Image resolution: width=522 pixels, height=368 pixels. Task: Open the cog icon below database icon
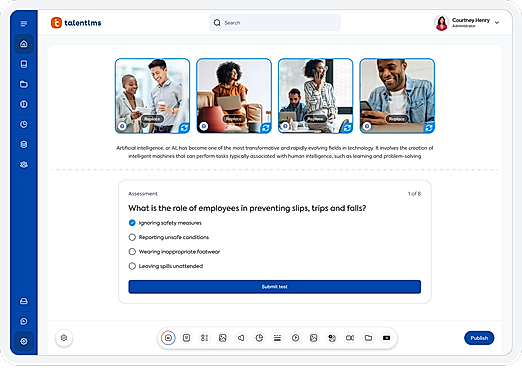pyautogui.click(x=24, y=165)
